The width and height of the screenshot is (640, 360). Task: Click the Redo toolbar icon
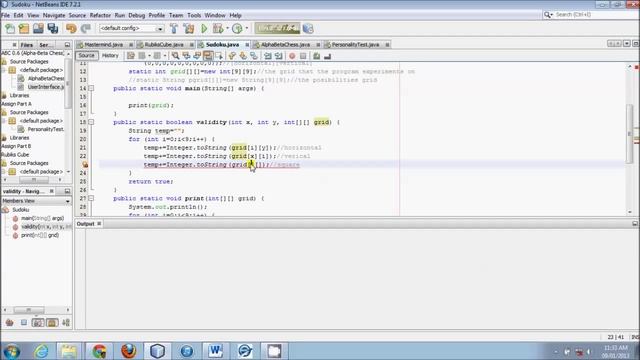click(85, 28)
